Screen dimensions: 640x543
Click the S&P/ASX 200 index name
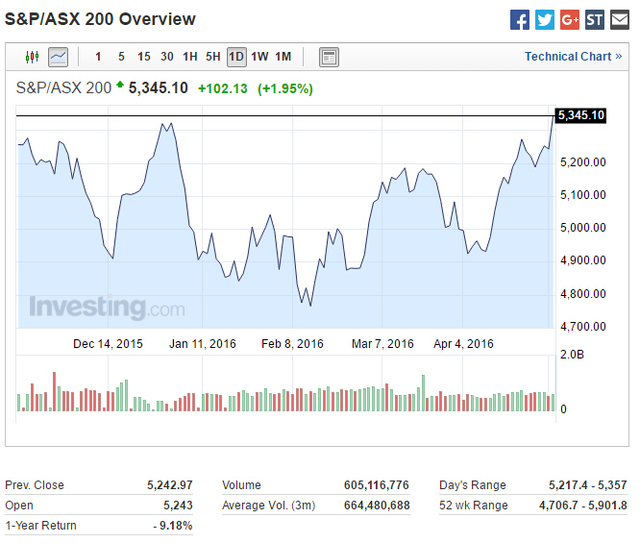[x=64, y=88]
